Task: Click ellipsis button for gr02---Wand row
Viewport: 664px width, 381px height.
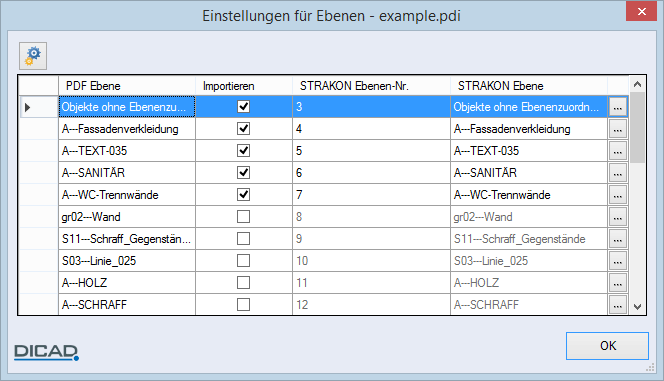Action: (618, 217)
